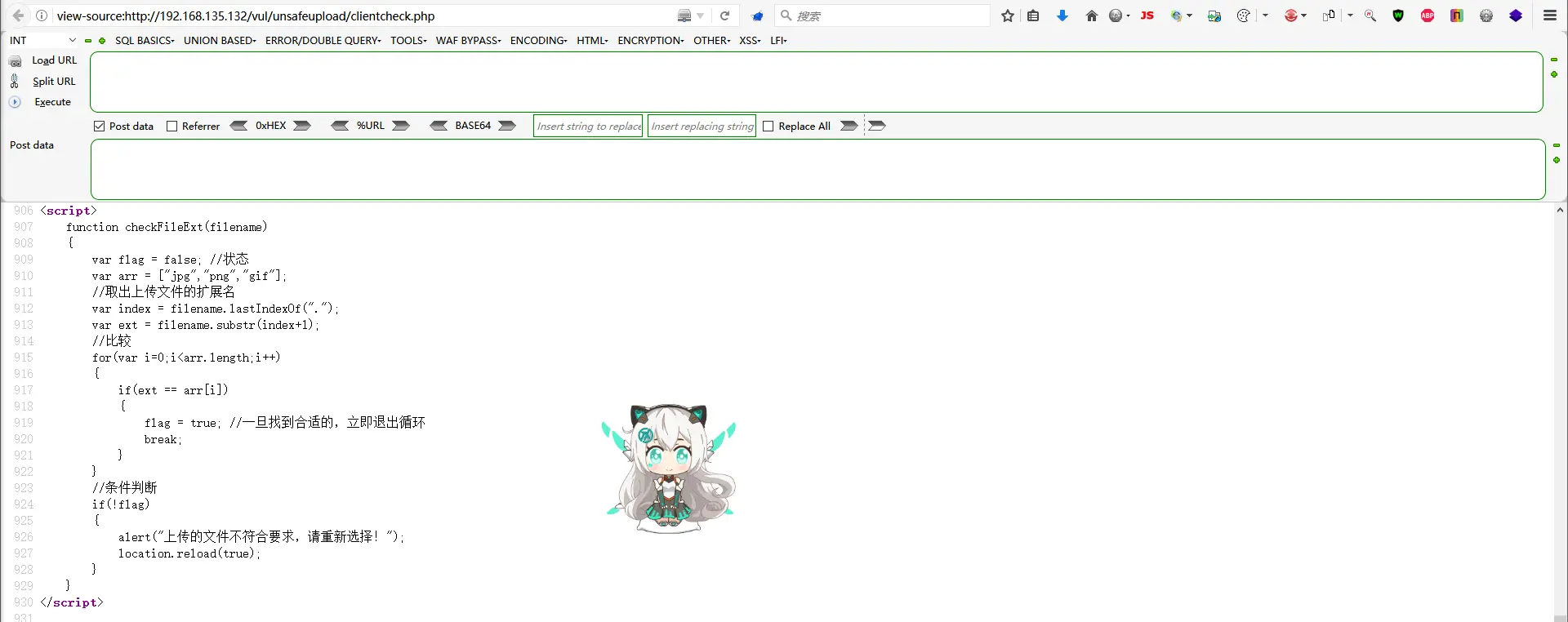The width and height of the screenshot is (1568, 622).
Task: Open the TOOLS menu
Action: 408,40
